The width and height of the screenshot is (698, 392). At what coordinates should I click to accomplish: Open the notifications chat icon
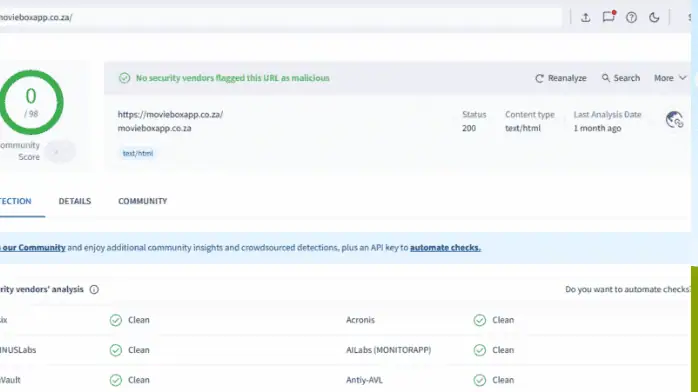pos(609,16)
